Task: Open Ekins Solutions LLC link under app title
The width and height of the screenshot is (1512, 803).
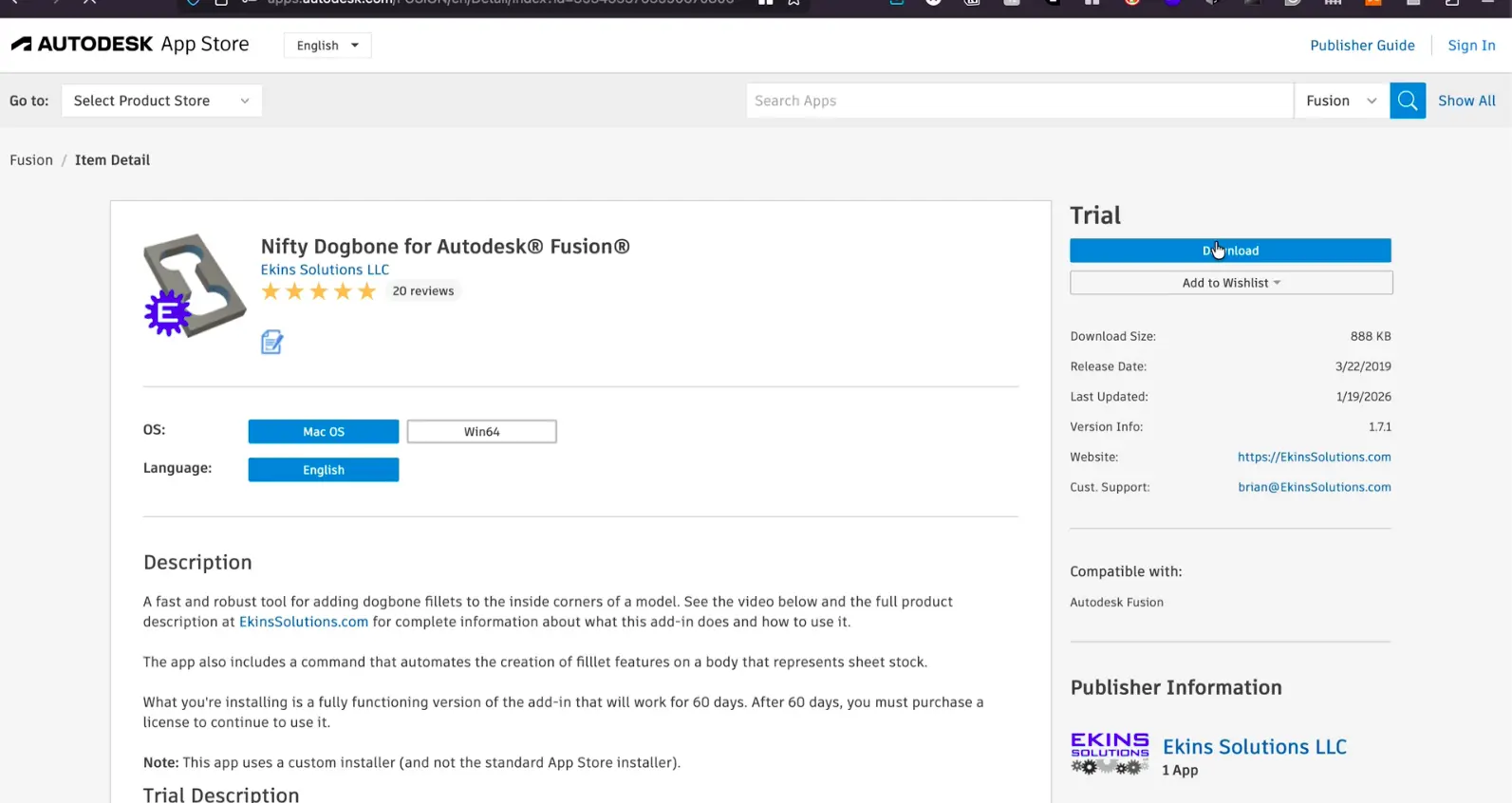Action: click(325, 270)
